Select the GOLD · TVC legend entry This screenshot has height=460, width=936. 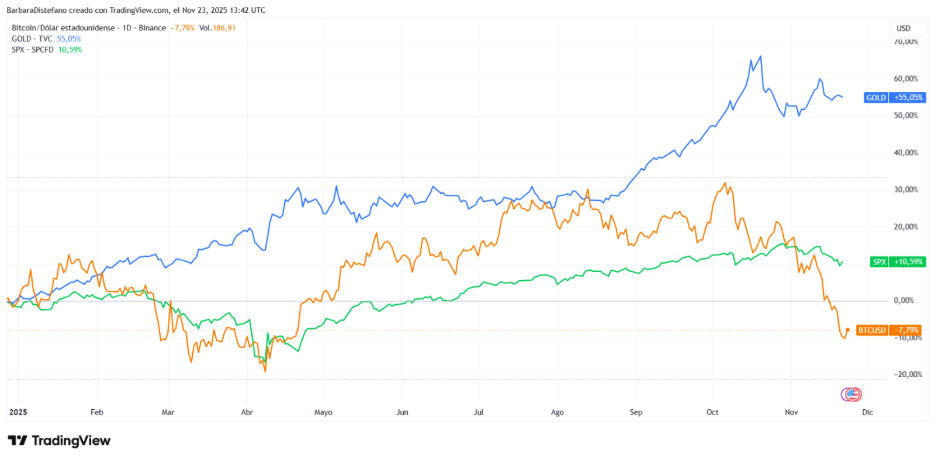(32, 38)
